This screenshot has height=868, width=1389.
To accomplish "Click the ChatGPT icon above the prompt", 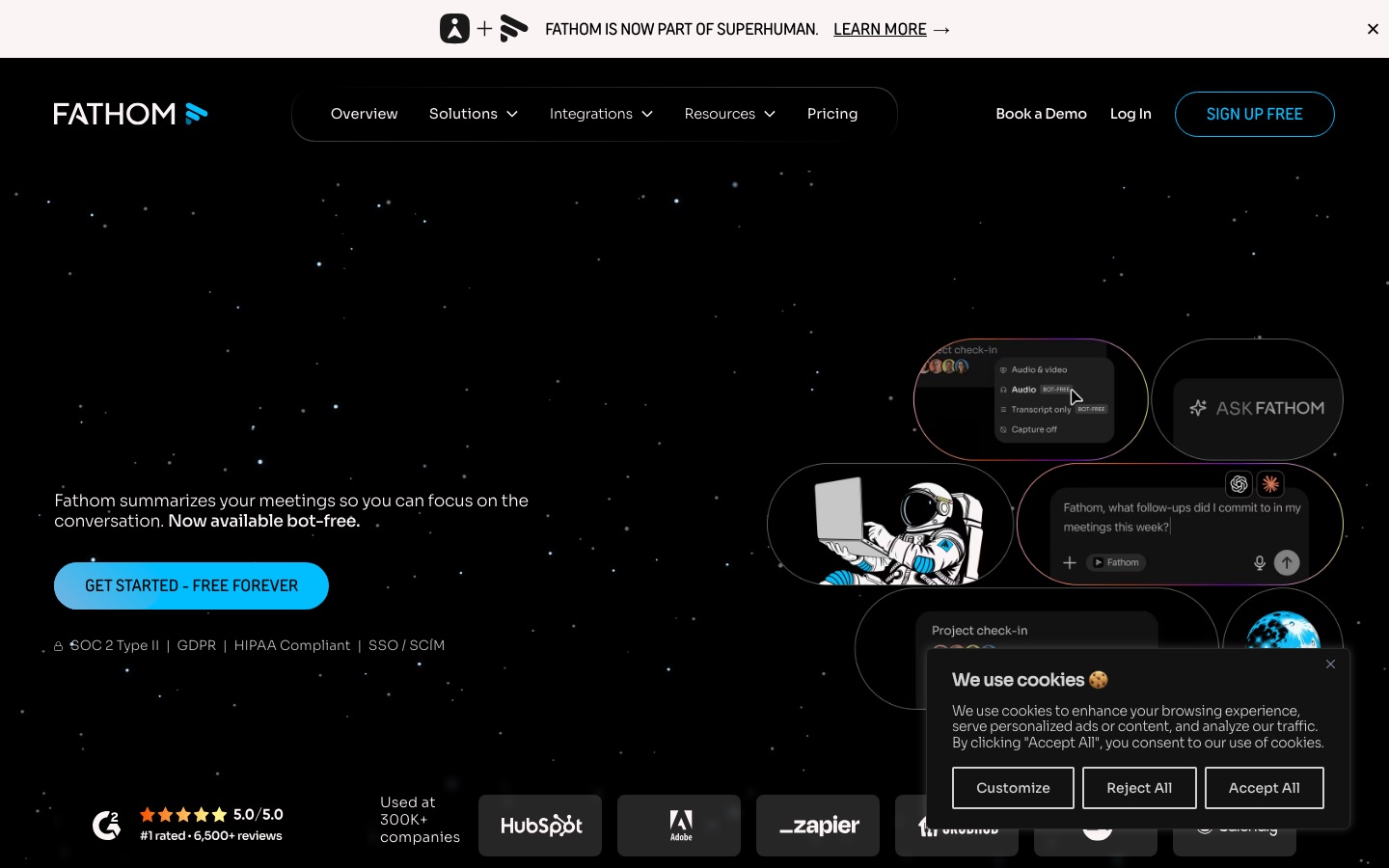I will click(x=1239, y=483).
